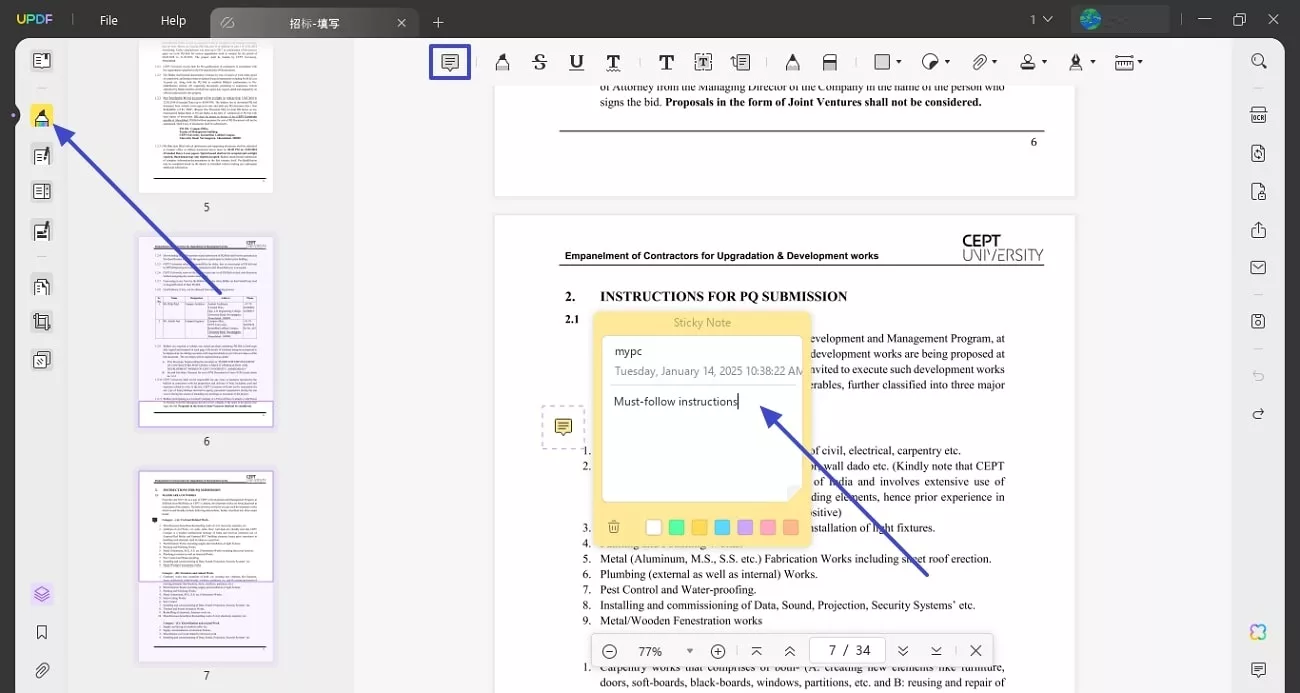Image resolution: width=1300 pixels, height=693 pixels.
Task: Select the Pencil drawing tool
Action: pos(792,62)
